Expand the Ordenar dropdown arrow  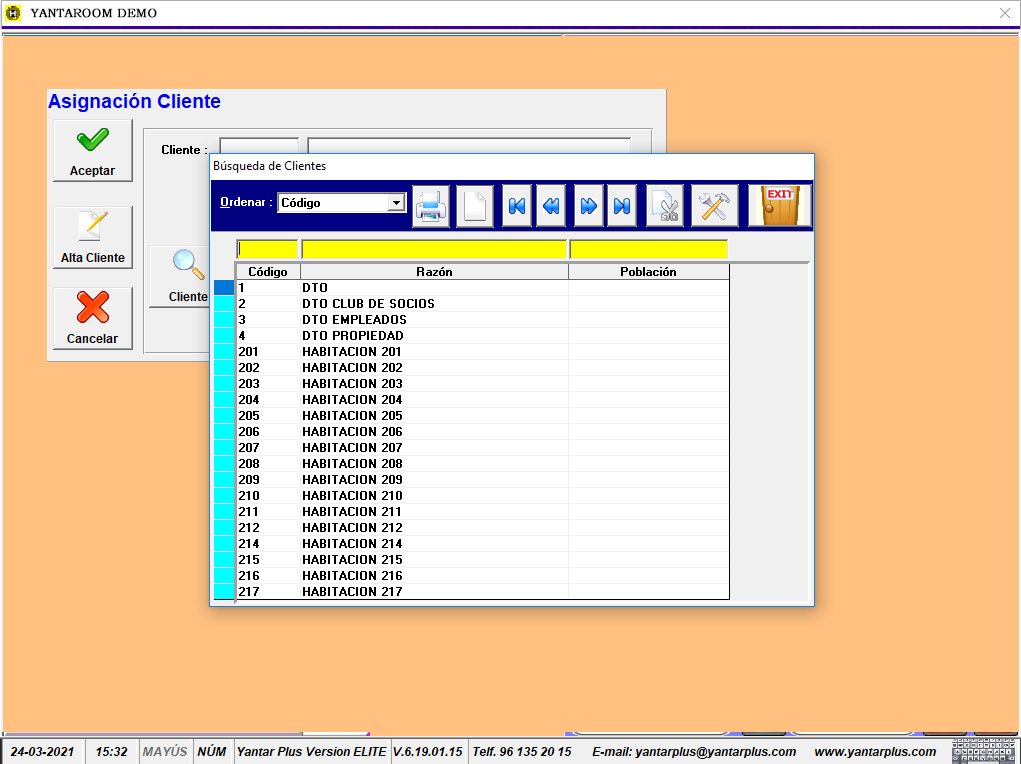point(396,203)
